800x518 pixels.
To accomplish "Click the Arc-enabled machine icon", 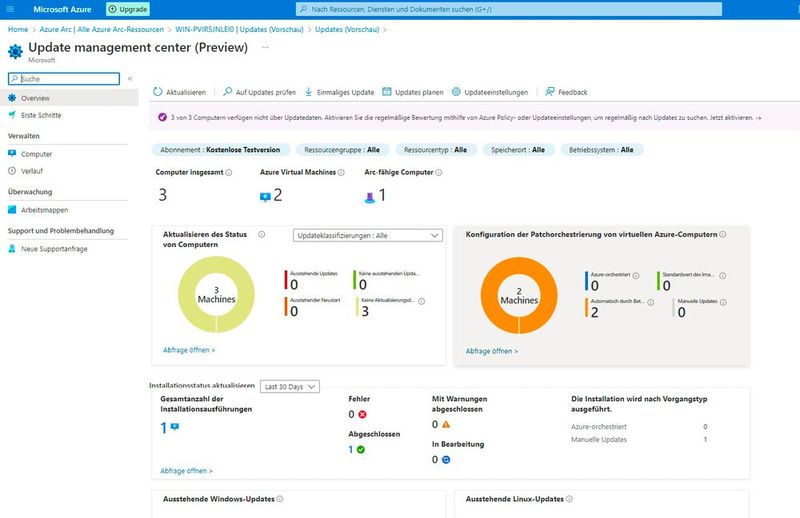I will (370, 197).
